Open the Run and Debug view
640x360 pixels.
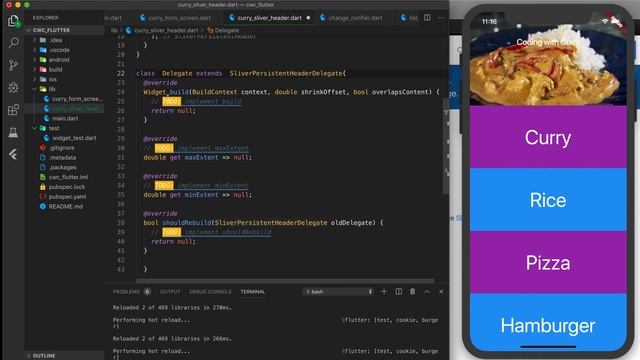pyautogui.click(x=13, y=87)
